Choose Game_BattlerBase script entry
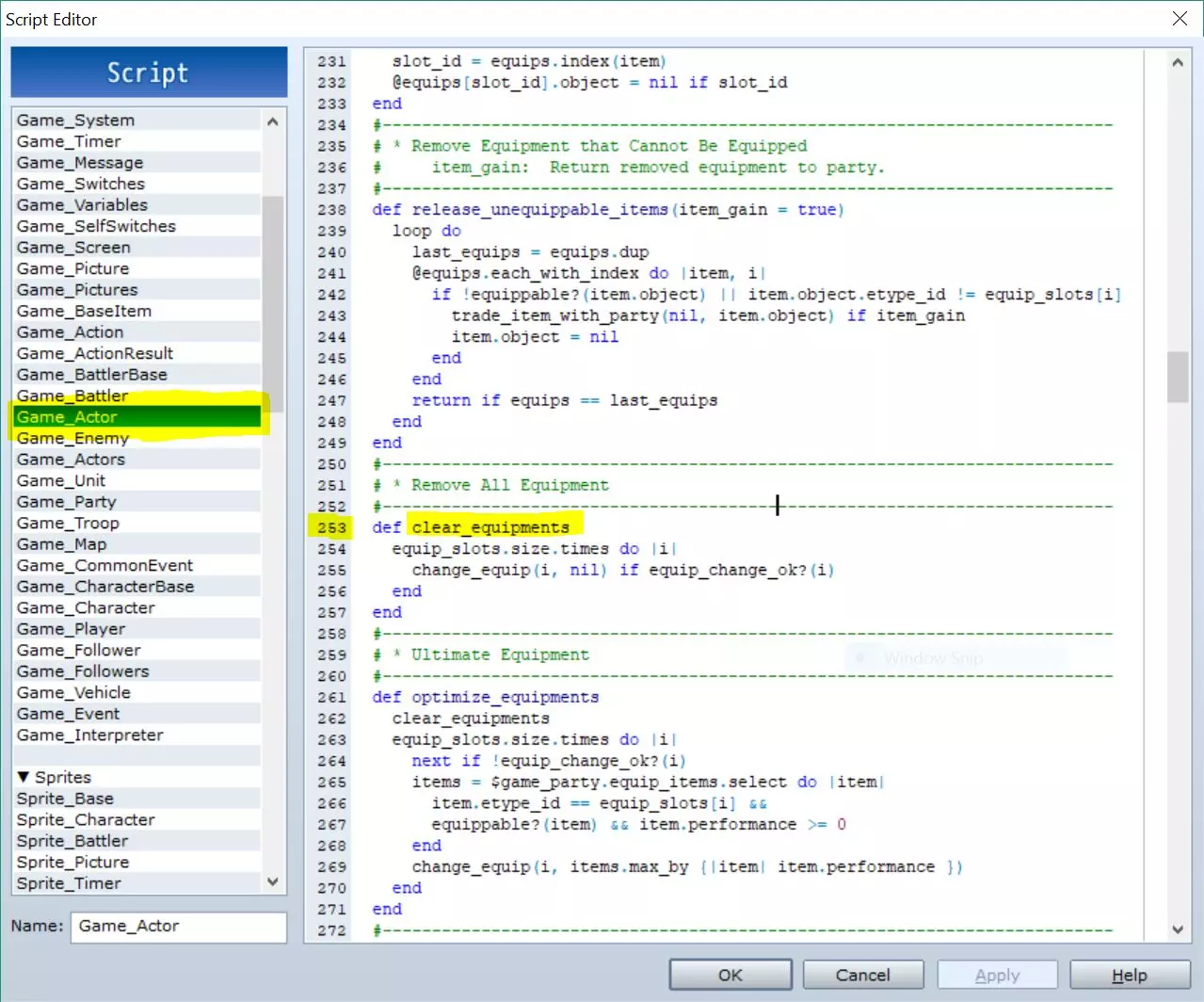The width and height of the screenshot is (1204, 1002). click(92, 375)
